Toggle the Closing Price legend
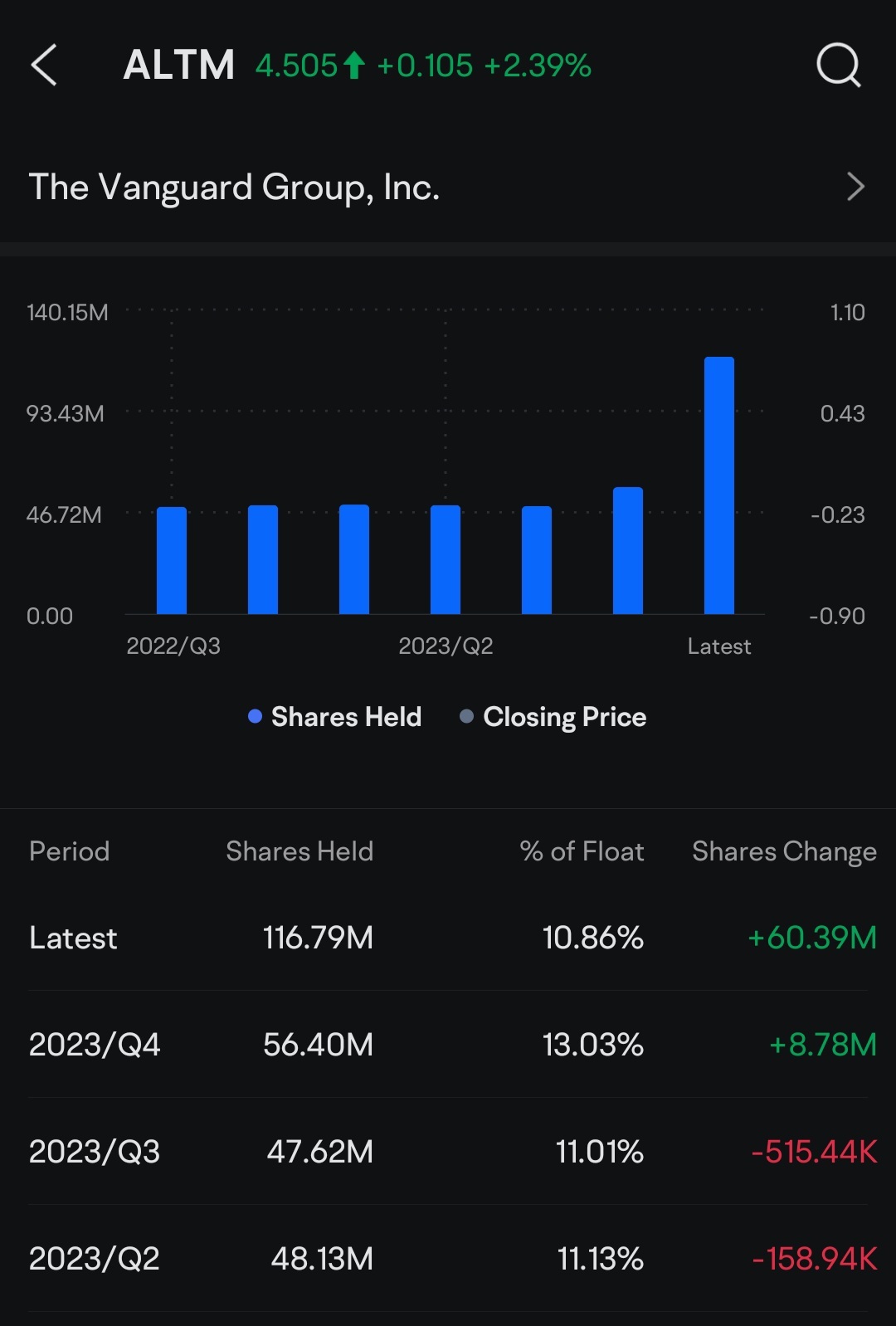The height and width of the screenshot is (1326, 896). point(553,716)
